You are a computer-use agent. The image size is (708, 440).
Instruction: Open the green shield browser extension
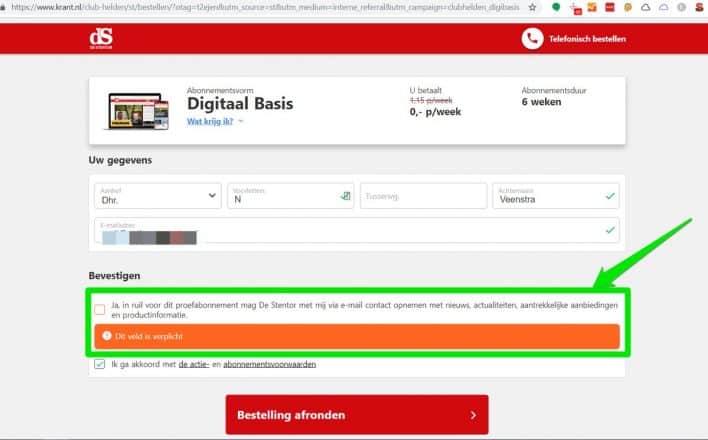[556, 7]
